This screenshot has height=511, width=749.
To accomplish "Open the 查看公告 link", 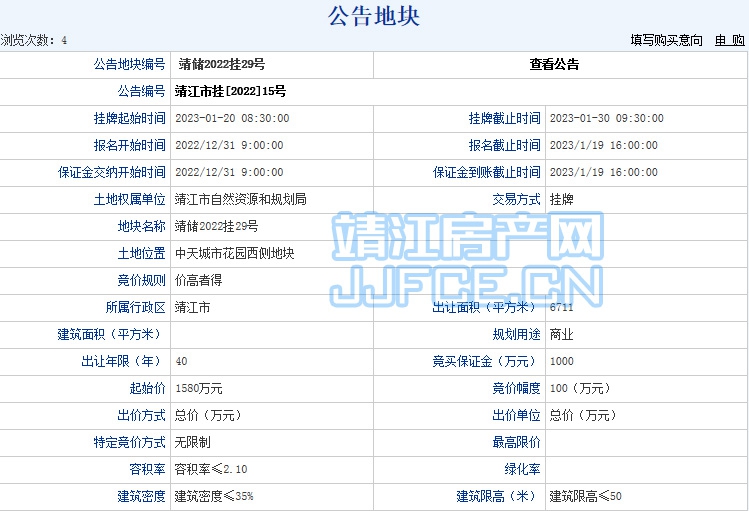I will [x=554, y=64].
